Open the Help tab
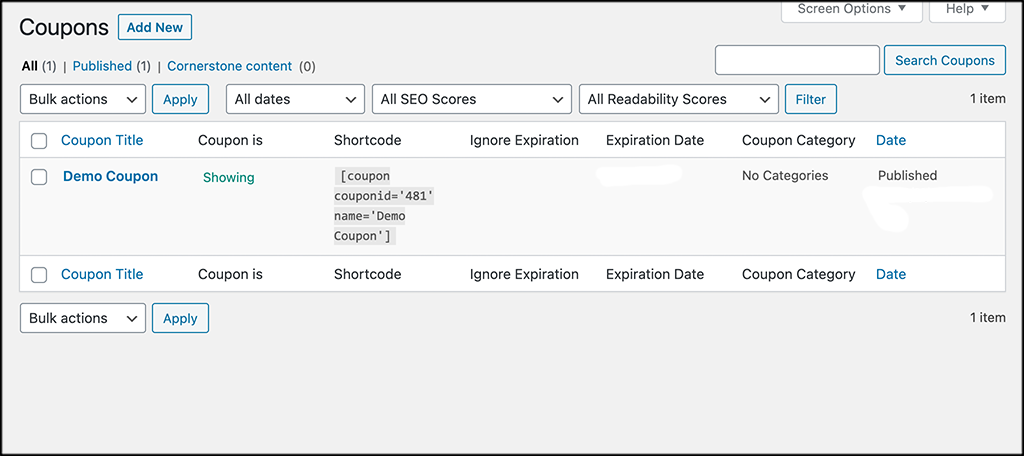The height and width of the screenshot is (456, 1024). coord(966,9)
